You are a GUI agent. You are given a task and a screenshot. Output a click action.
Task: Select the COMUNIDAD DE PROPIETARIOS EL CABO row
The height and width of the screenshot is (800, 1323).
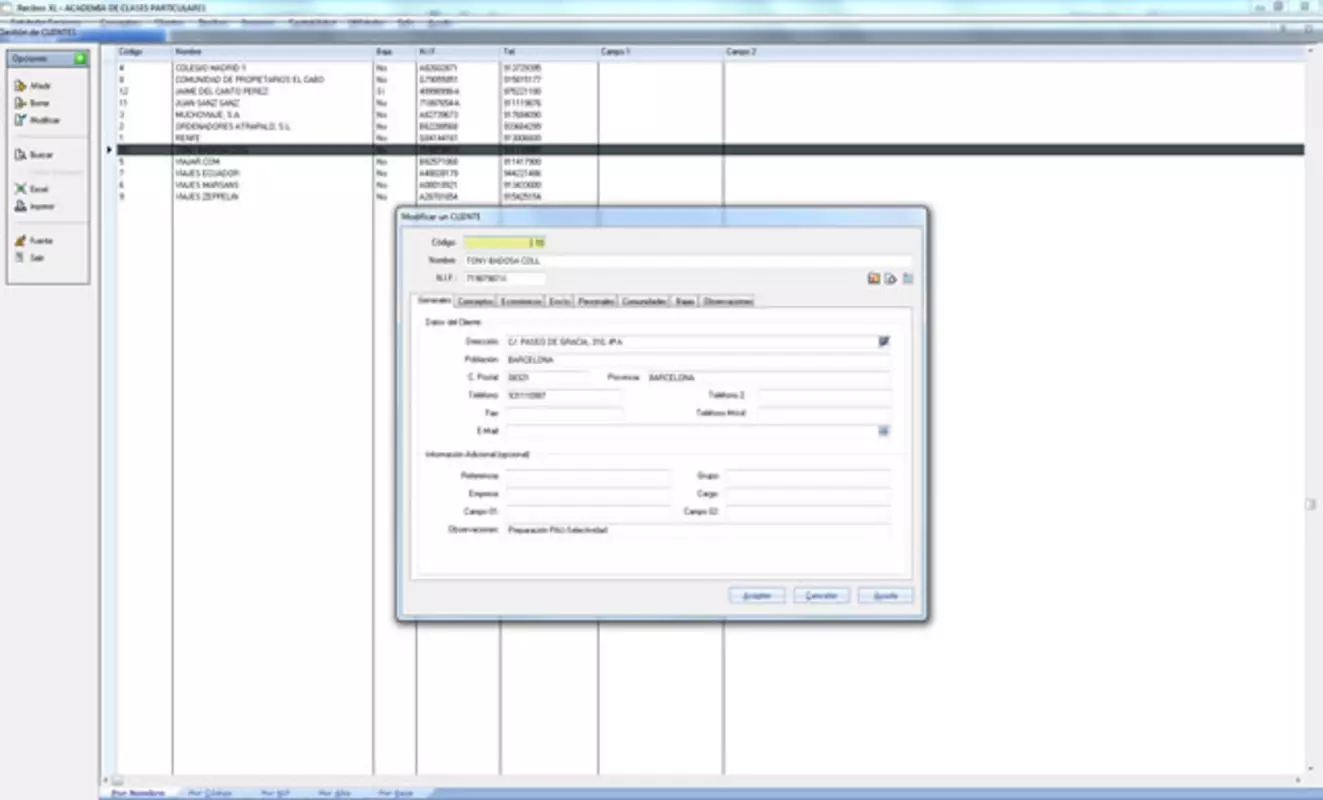710,79
